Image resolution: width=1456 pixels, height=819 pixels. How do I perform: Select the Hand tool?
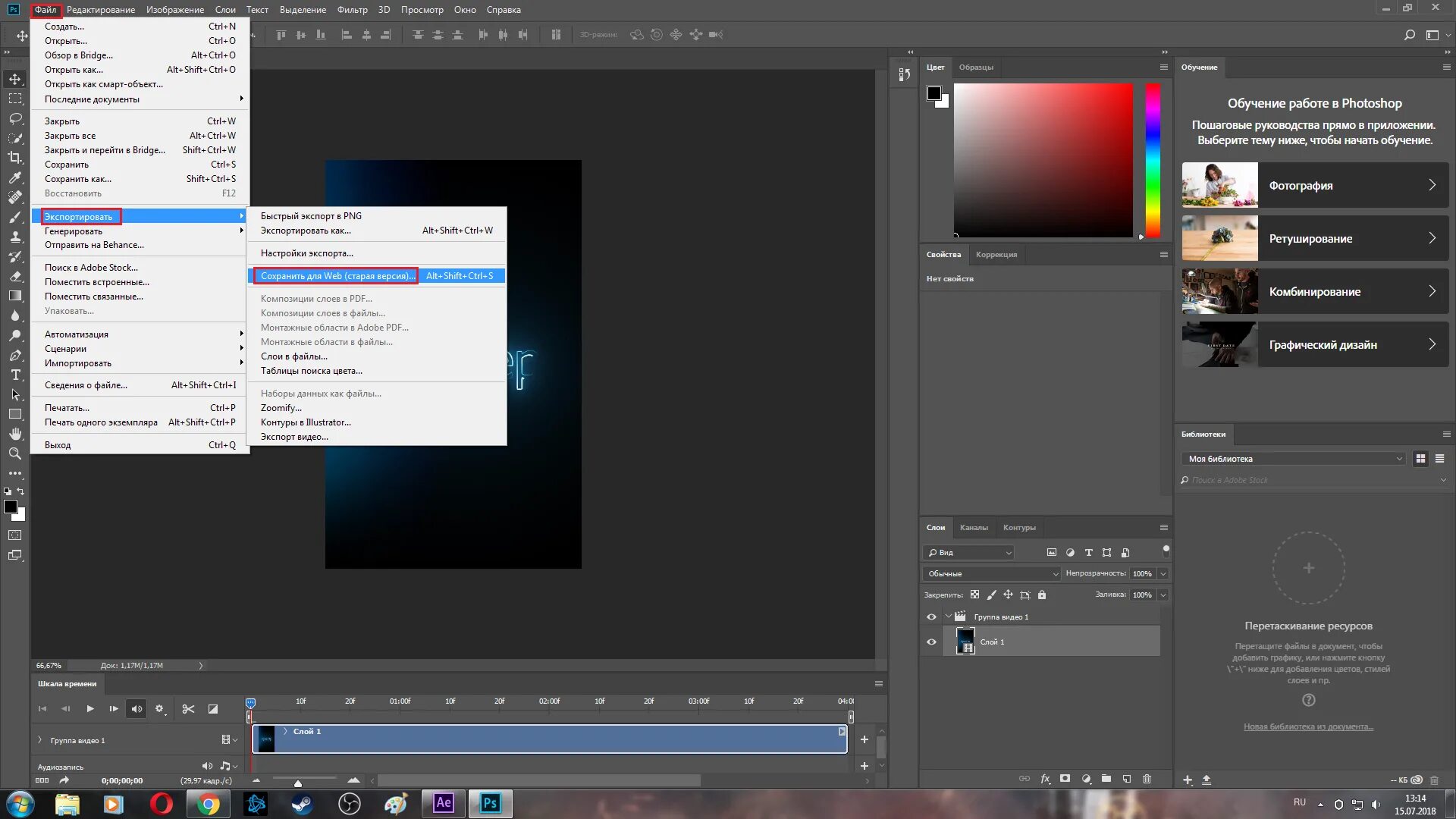click(15, 434)
